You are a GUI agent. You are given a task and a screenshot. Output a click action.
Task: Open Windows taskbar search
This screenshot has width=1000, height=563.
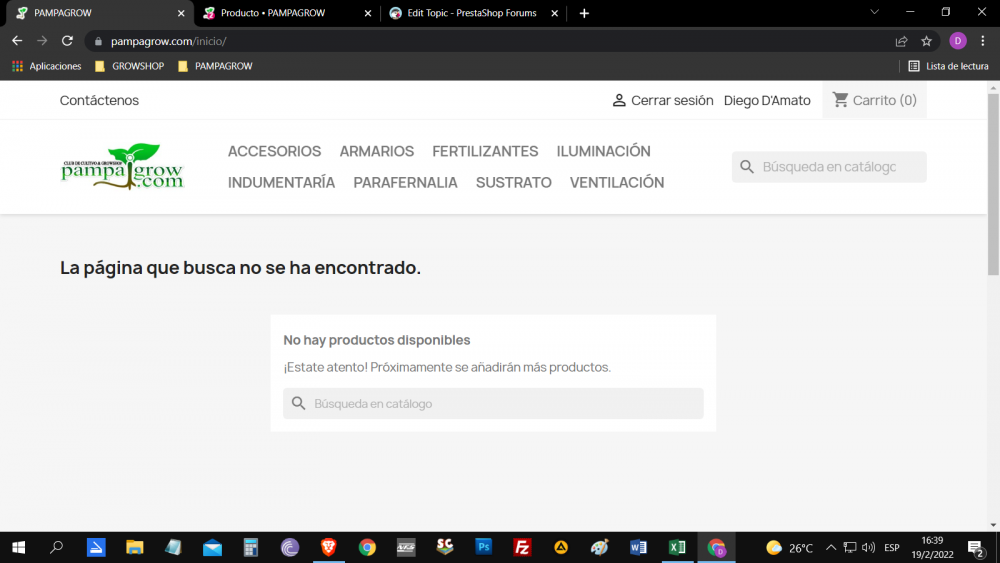(x=57, y=547)
